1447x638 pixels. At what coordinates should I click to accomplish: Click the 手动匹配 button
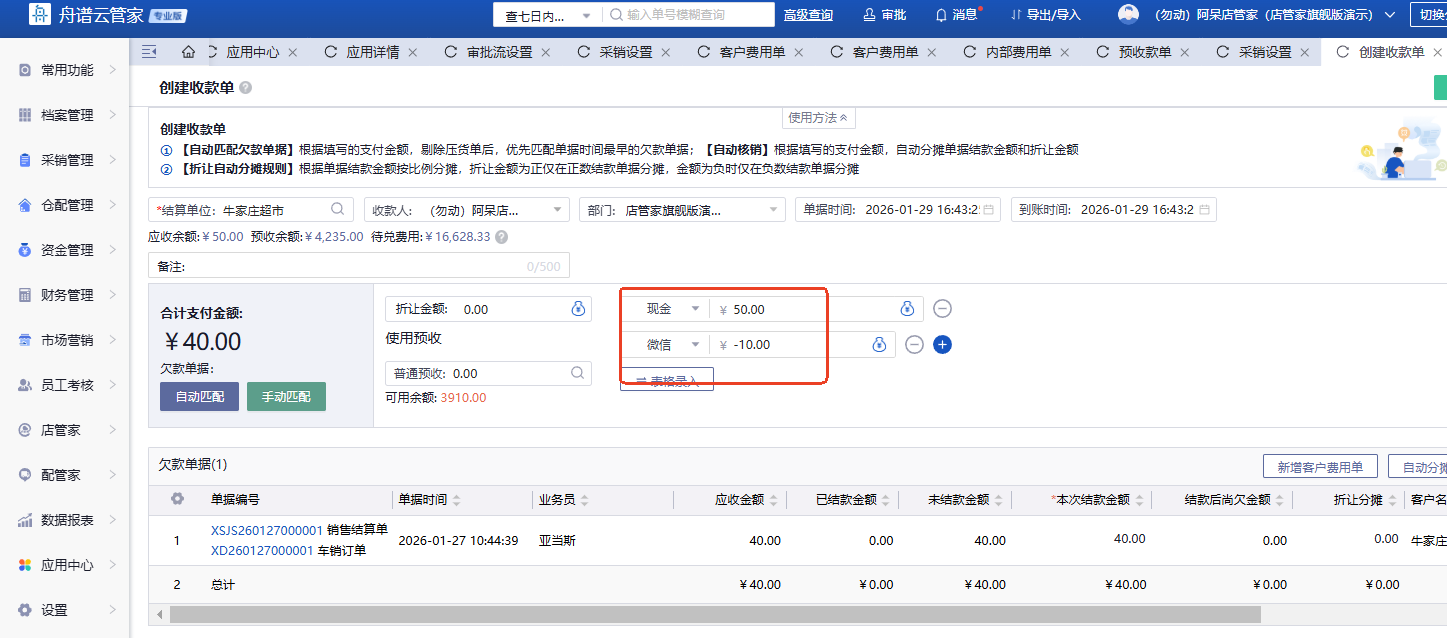[286, 396]
